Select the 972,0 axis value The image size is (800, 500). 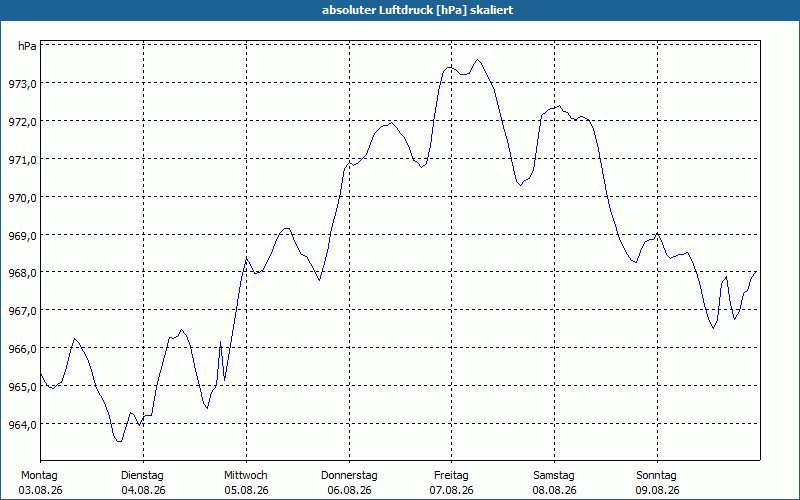(22, 122)
